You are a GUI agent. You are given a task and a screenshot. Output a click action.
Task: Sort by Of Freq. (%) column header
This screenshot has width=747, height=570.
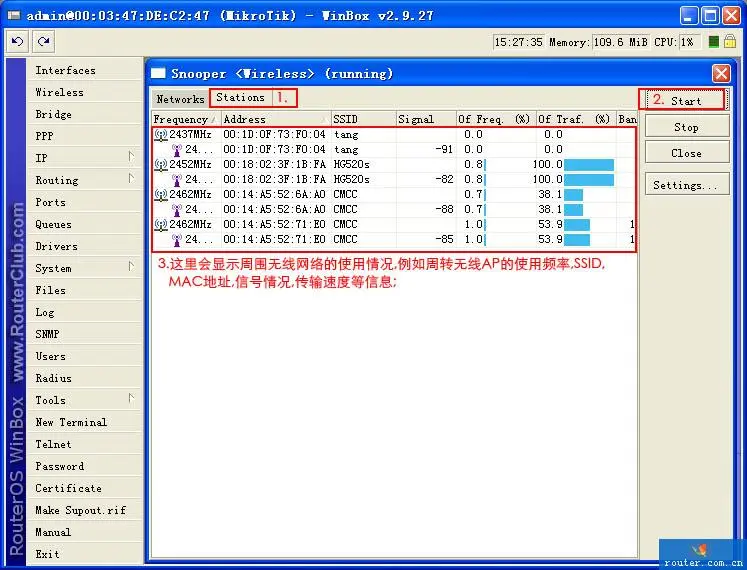coord(496,119)
